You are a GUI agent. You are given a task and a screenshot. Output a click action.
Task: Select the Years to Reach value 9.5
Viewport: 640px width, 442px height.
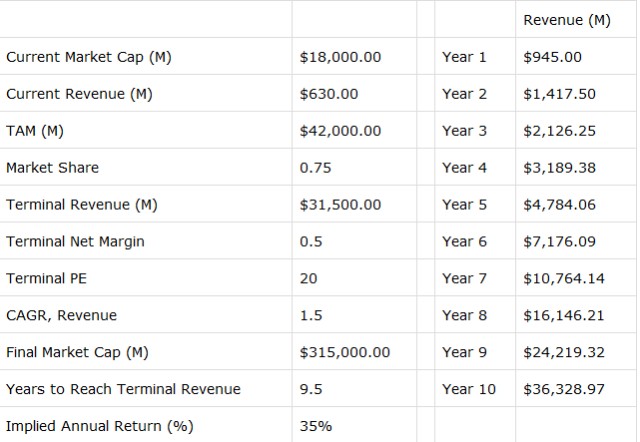[x=310, y=389]
